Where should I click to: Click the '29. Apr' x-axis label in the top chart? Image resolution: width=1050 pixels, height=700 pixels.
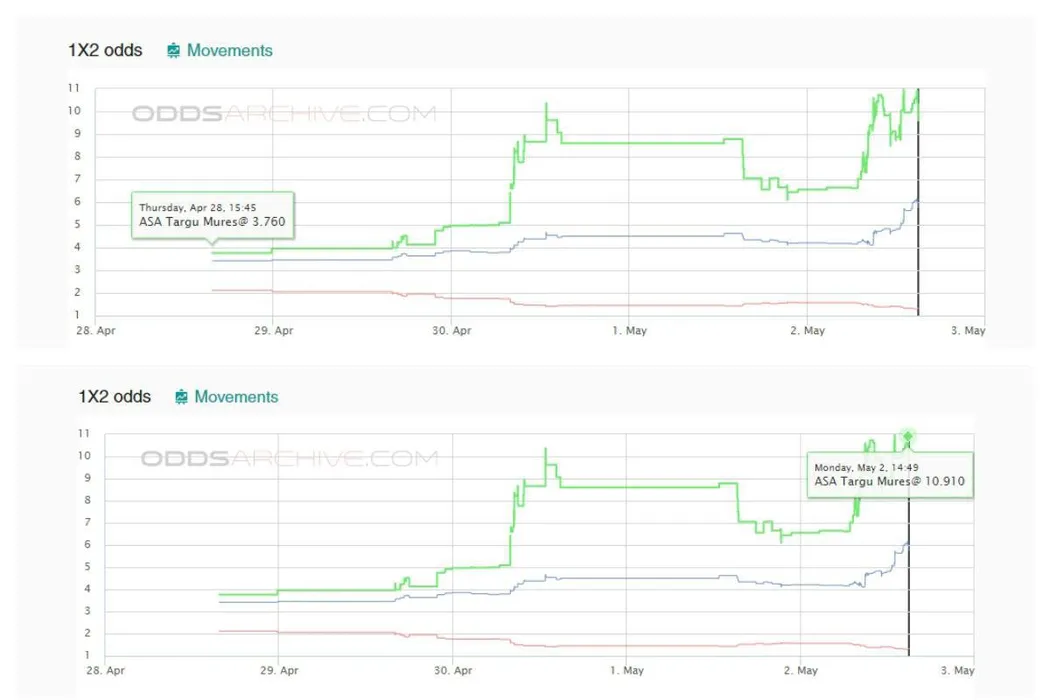pos(273,331)
